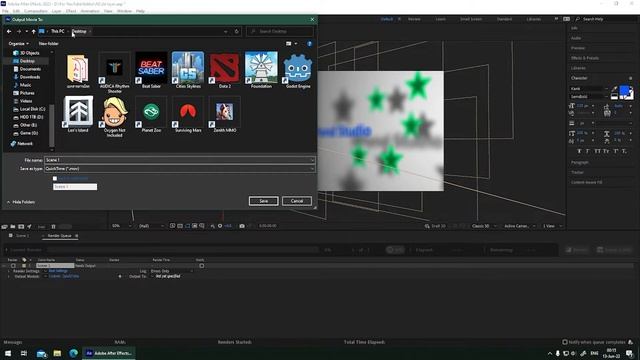This screenshot has height=360, width=640.
Task: Open the 1 View layout dropdown
Action: [552, 226]
